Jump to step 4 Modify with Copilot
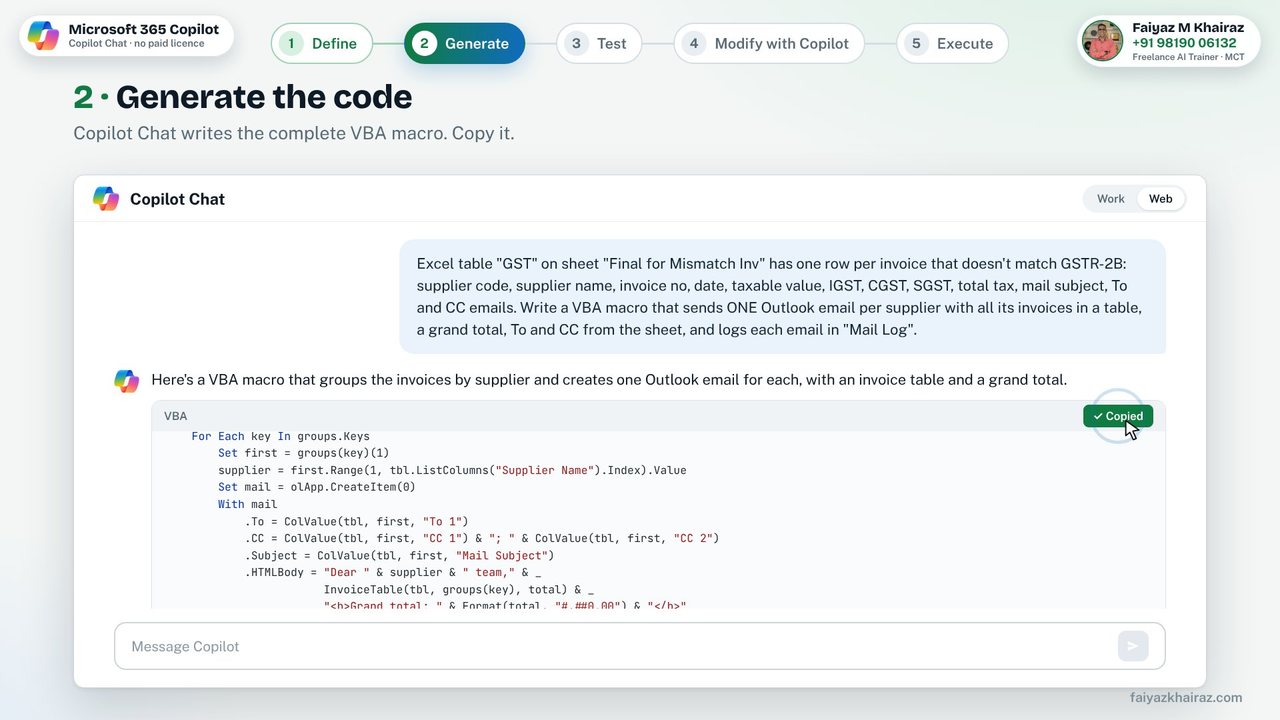 coord(769,43)
